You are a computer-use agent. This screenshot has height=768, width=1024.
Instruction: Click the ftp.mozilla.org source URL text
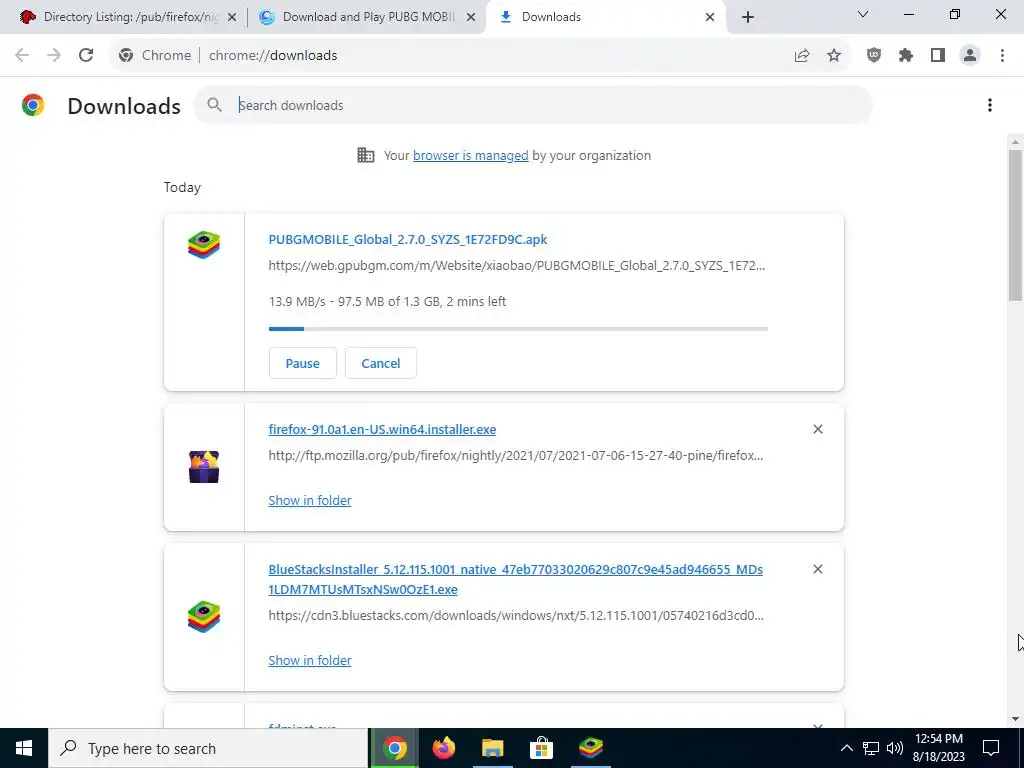515,456
